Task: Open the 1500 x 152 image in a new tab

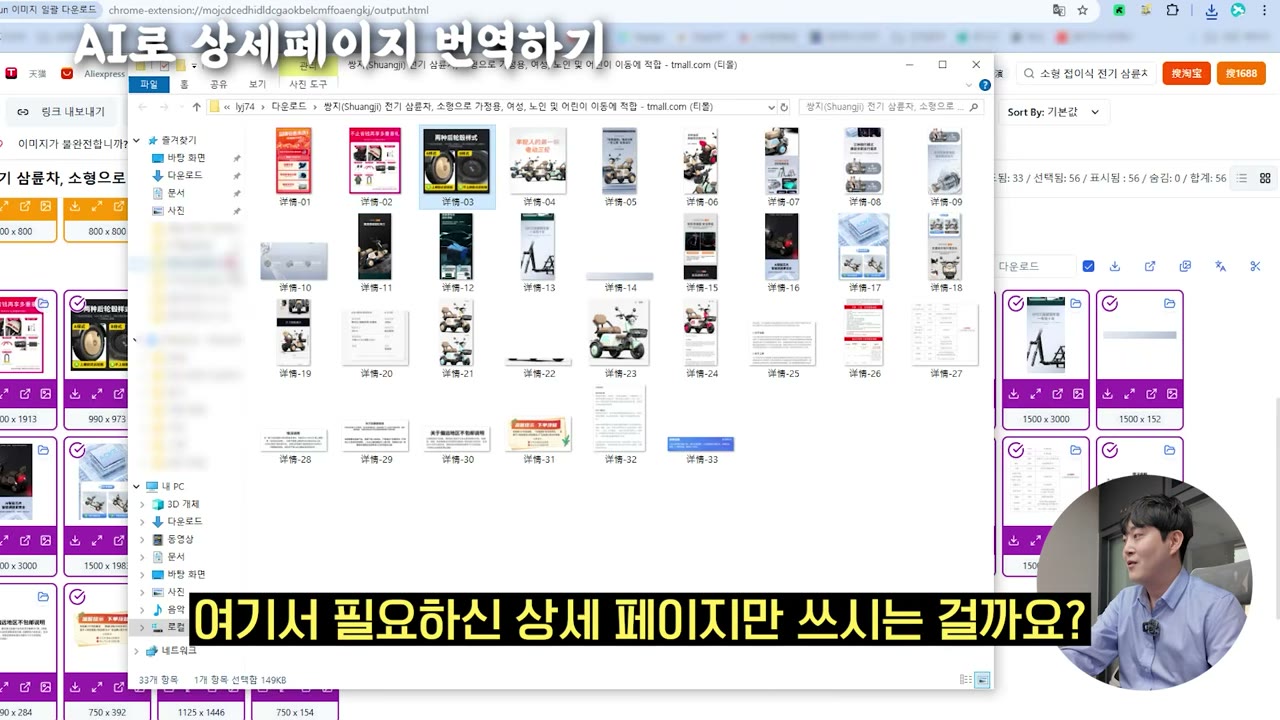Action: tap(1151, 394)
